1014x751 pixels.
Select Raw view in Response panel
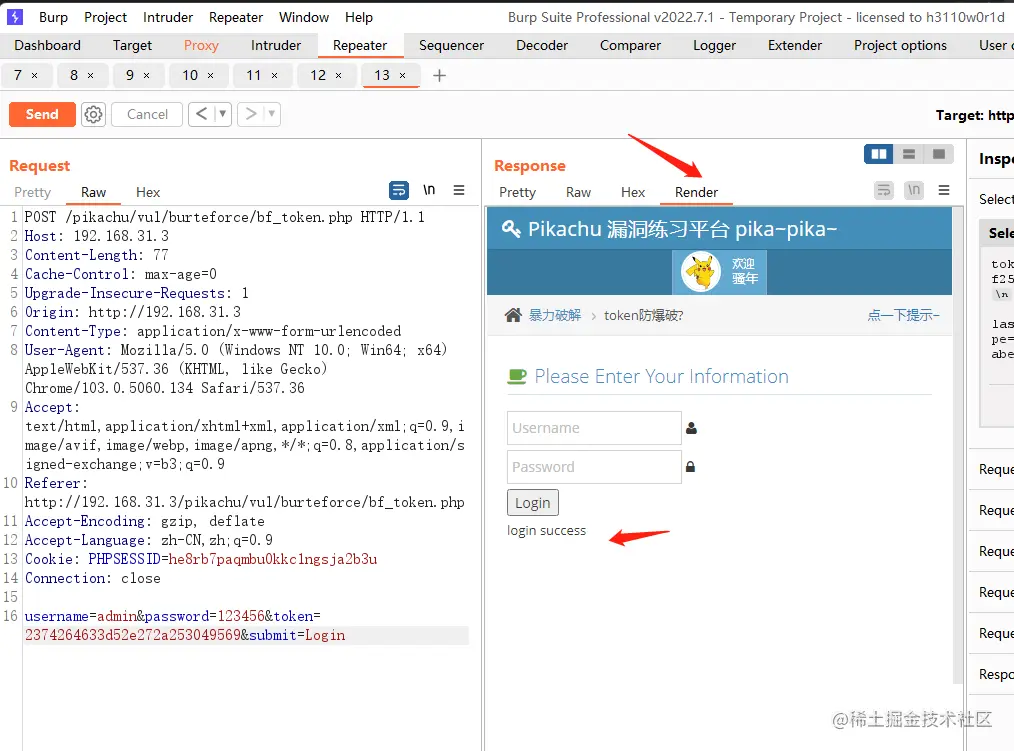tap(578, 192)
